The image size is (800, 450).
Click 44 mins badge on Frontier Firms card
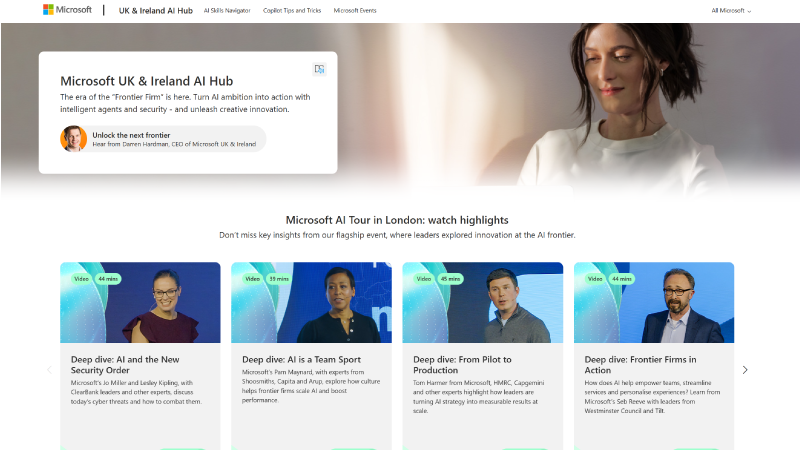point(622,279)
